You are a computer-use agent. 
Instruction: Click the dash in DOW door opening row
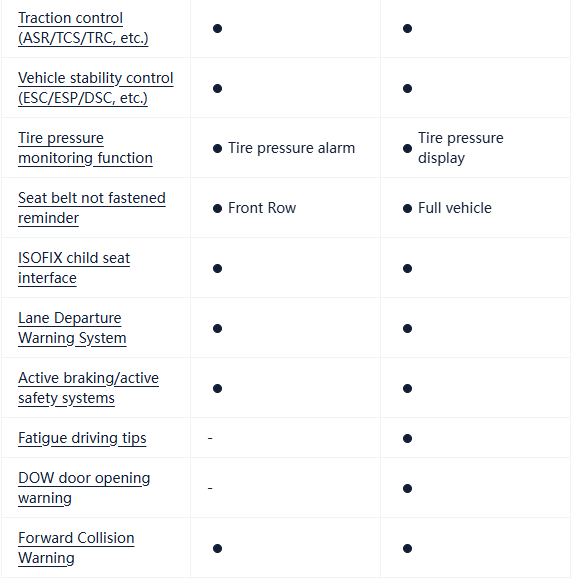(210, 488)
